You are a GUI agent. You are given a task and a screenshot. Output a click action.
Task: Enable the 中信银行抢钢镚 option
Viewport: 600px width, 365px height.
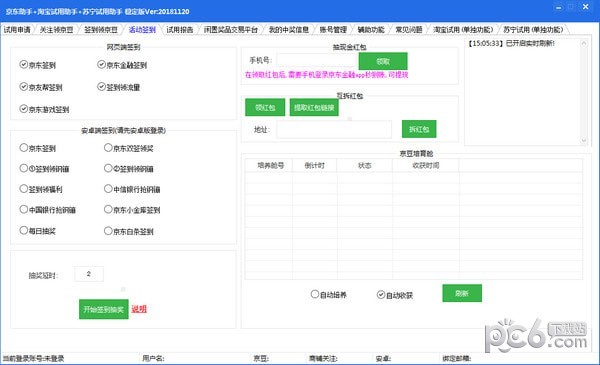pos(108,189)
